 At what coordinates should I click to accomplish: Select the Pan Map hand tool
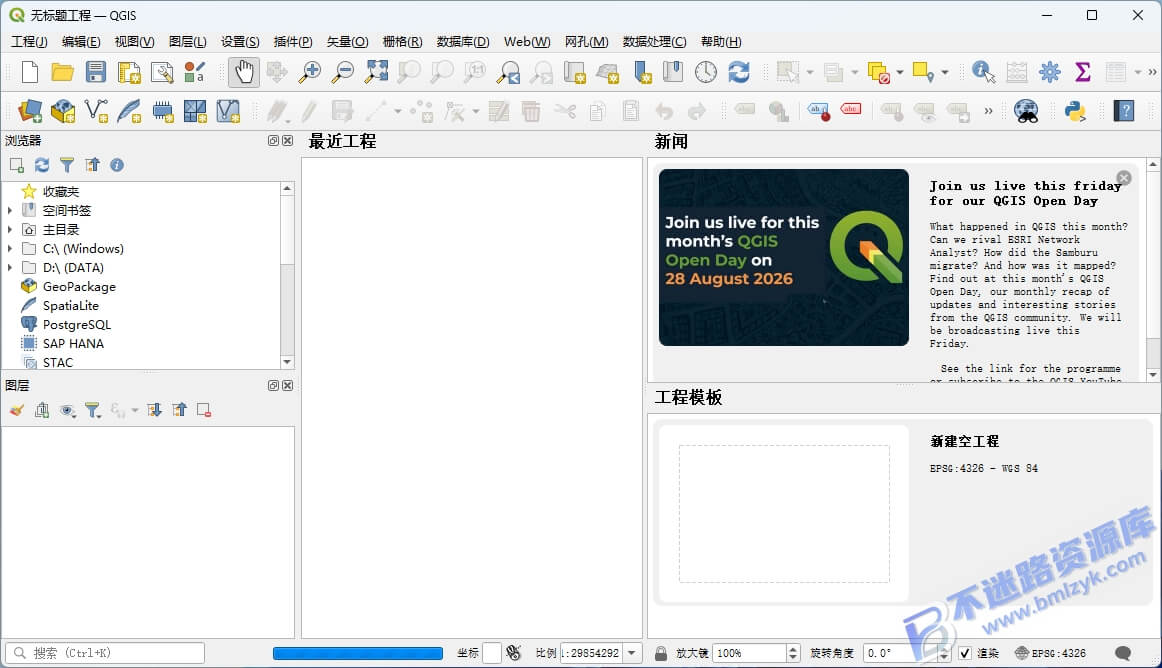244,72
